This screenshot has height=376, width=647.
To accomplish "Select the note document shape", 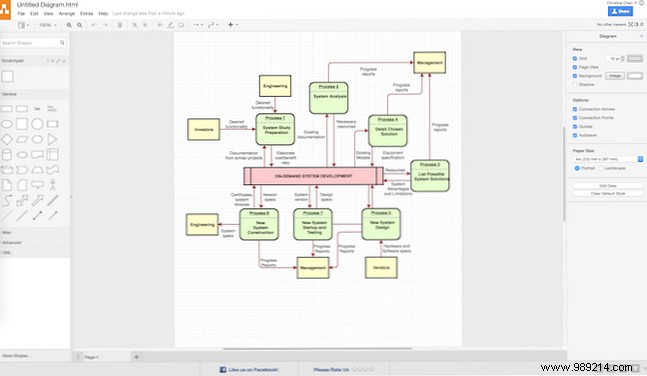I will pyautogui.click(x=7, y=185).
